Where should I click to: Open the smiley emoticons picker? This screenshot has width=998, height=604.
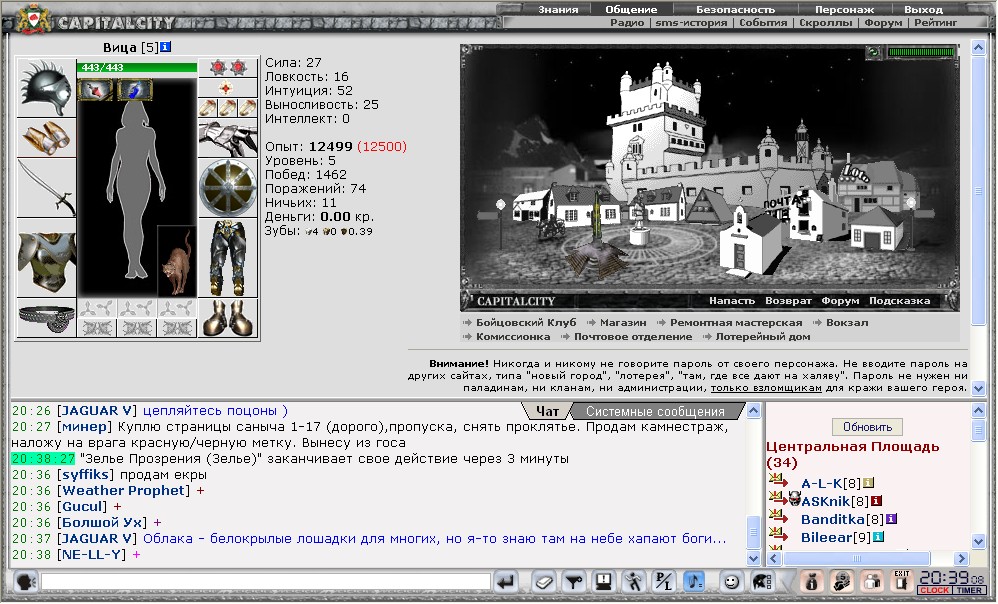point(732,582)
